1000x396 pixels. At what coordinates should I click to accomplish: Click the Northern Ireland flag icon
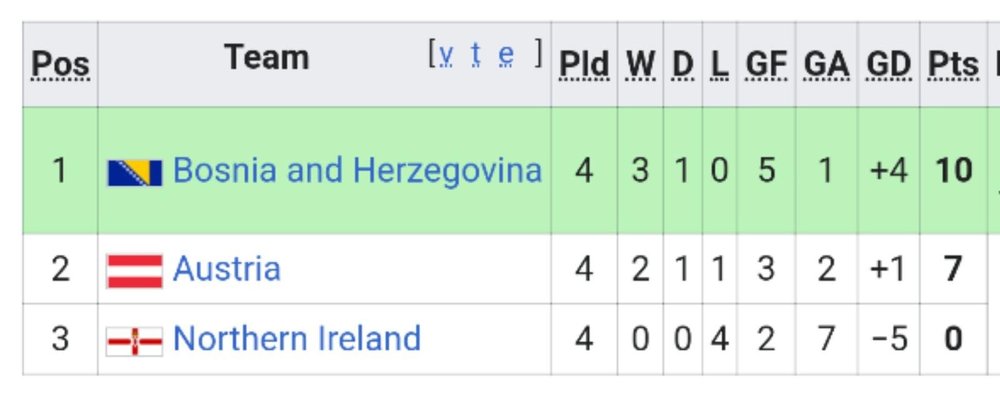[135, 341]
